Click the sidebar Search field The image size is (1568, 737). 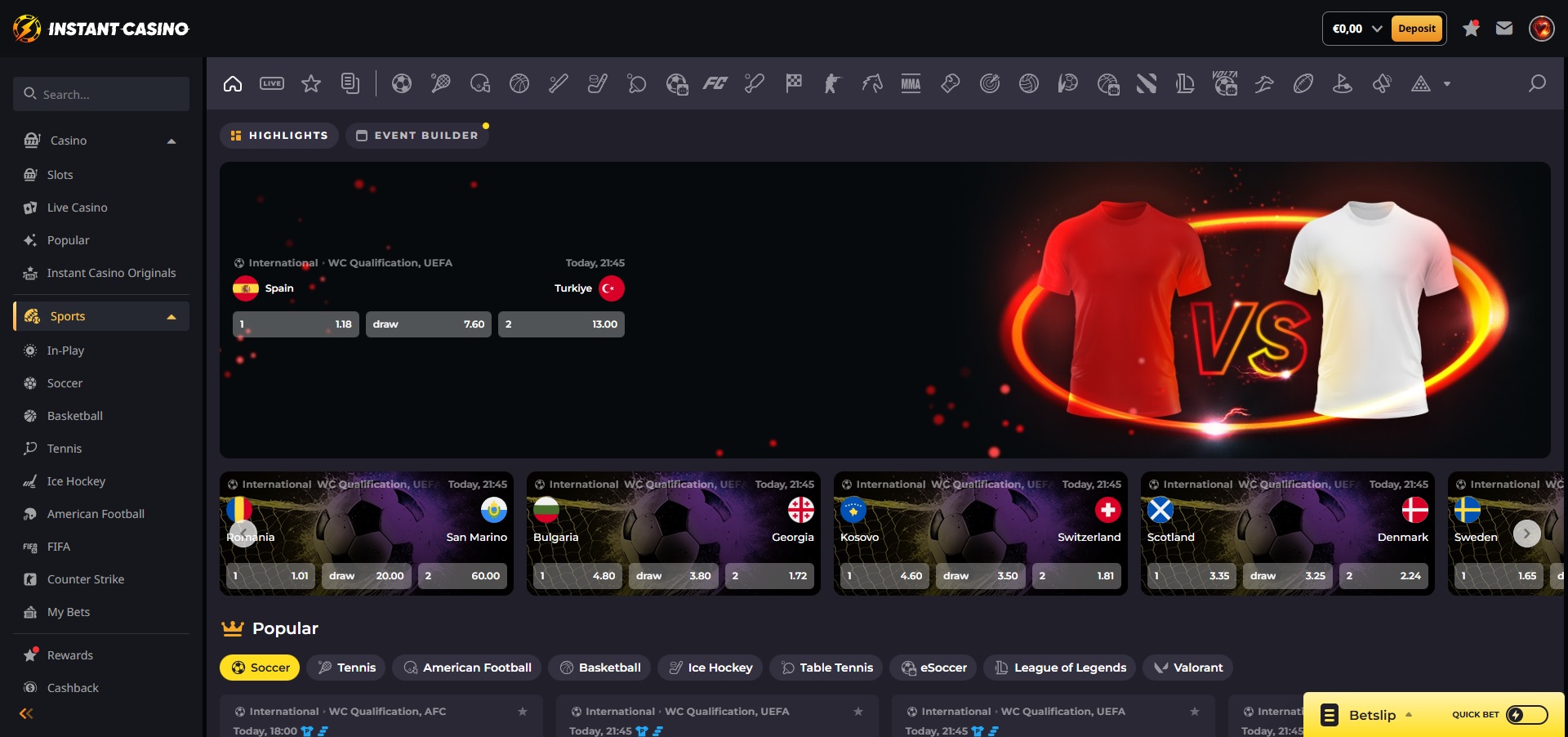(x=101, y=95)
